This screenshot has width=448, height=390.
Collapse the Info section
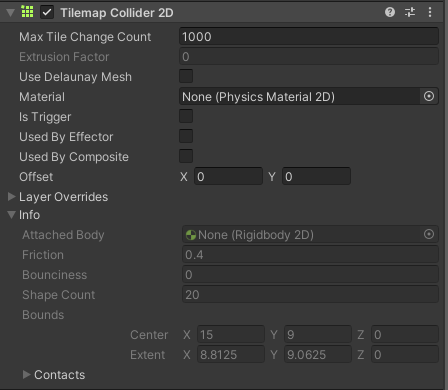(x=12, y=215)
